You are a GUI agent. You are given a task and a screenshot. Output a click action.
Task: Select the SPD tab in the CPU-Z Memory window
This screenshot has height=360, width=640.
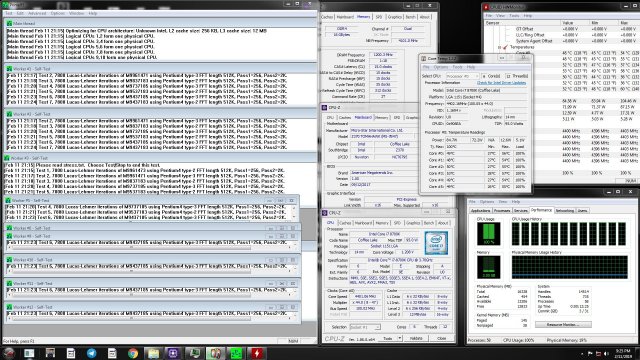(379, 17)
